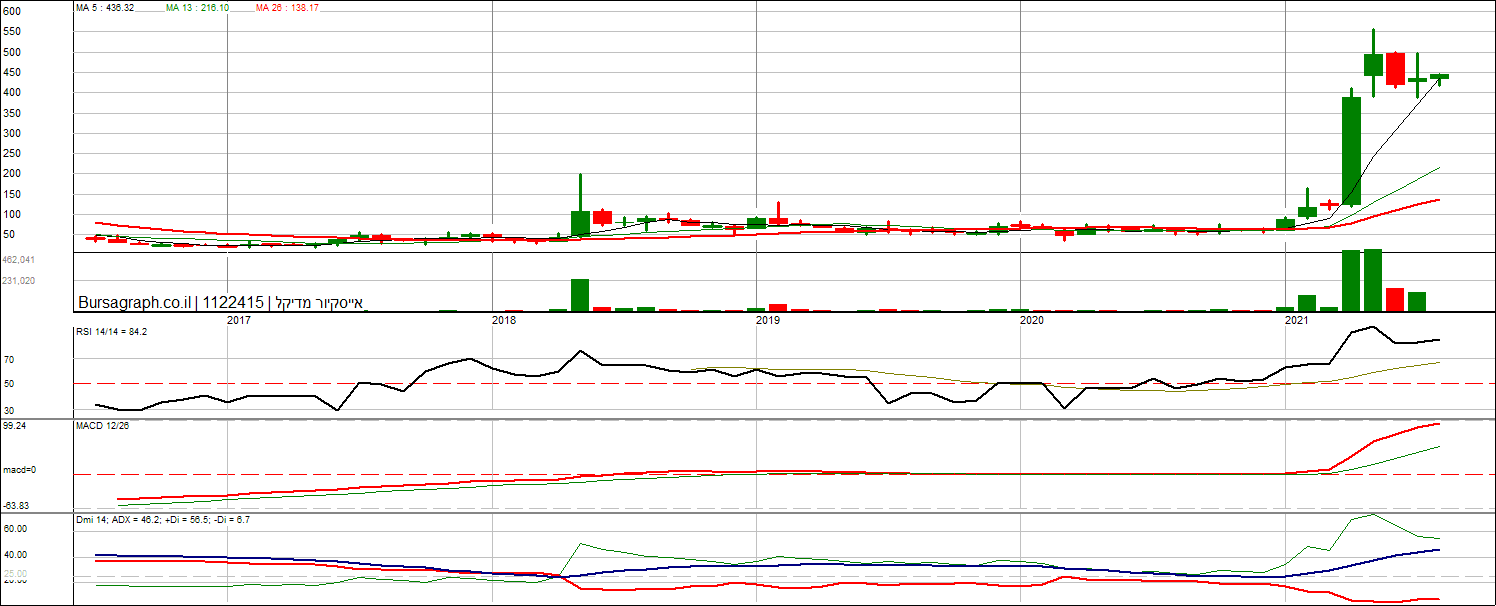Click the stock code 1122415

tap(233, 301)
